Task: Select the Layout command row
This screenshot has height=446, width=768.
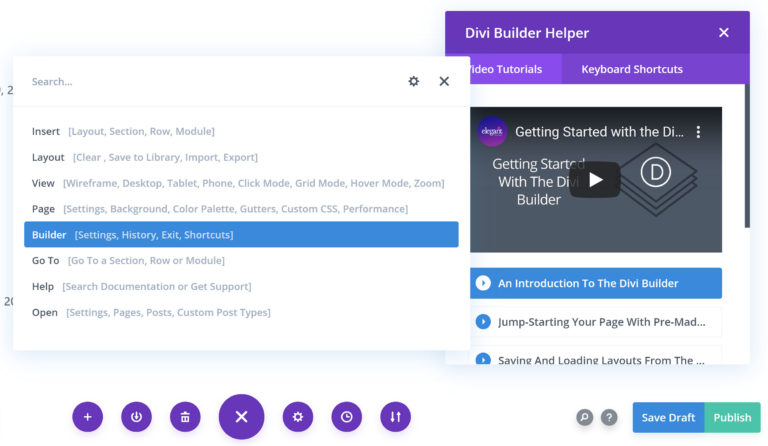Action: (x=241, y=157)
